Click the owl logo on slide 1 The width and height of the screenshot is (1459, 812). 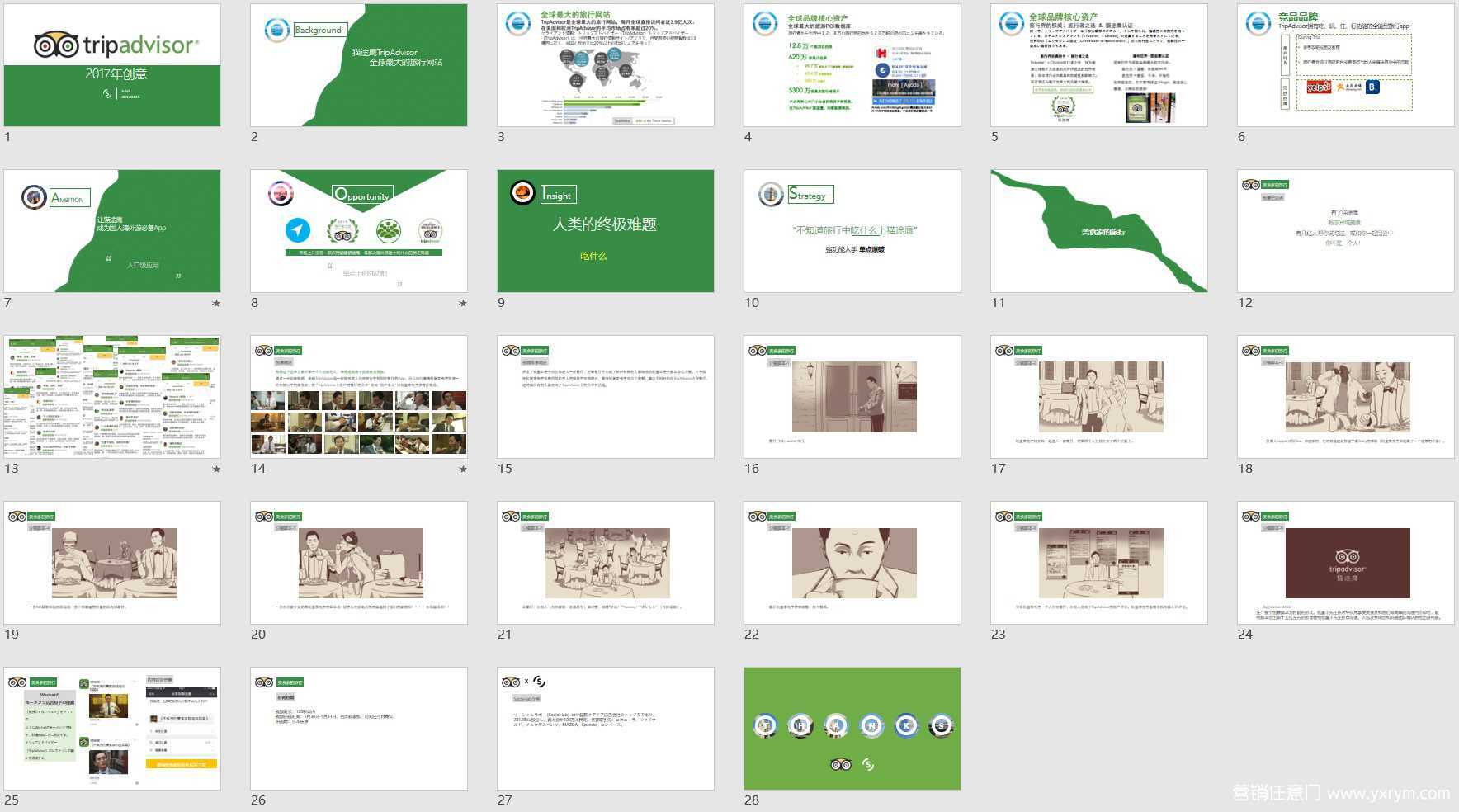pos(56,45)
